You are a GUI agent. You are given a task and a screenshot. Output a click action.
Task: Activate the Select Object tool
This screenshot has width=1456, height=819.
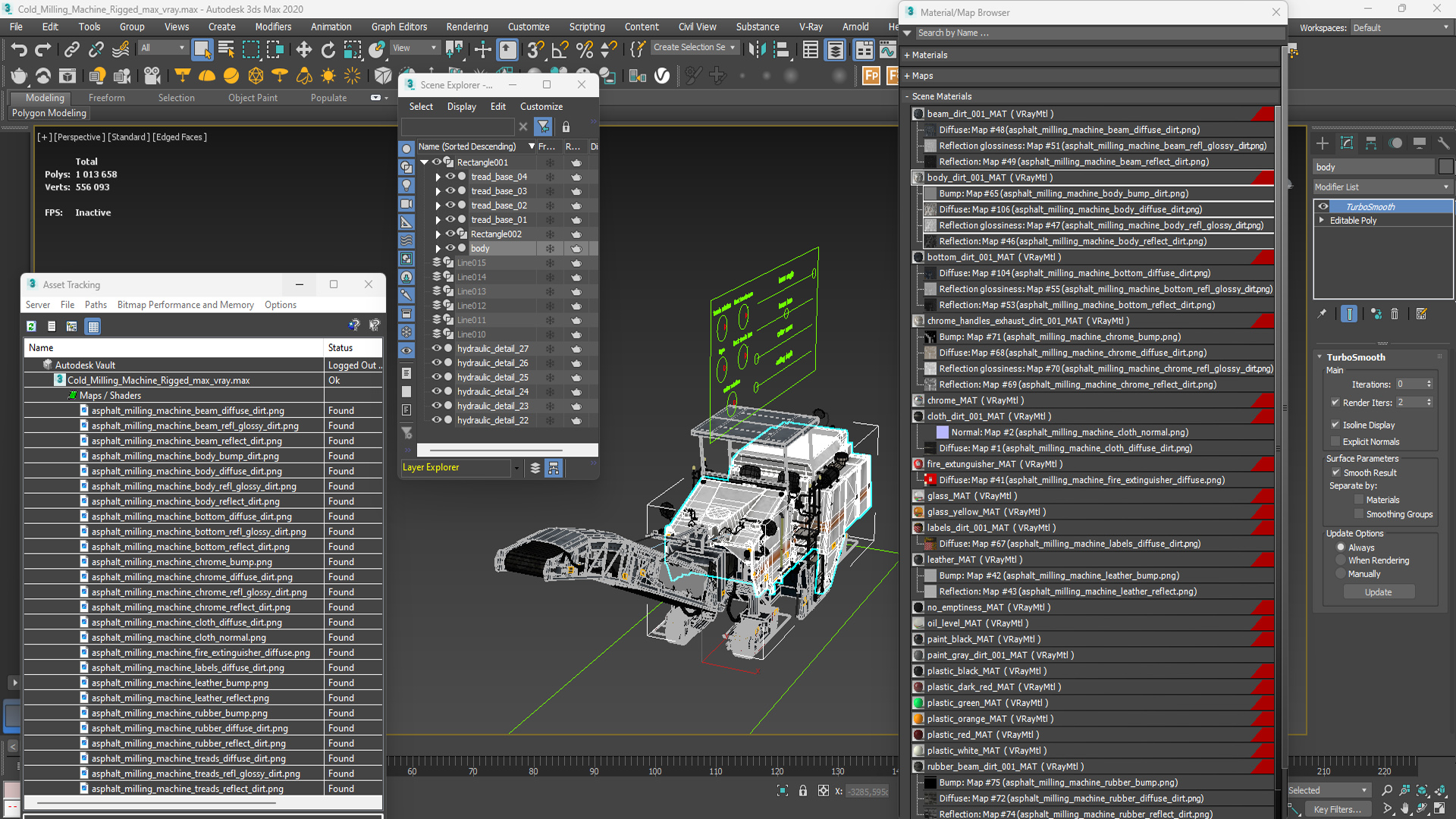[x=202, y=50]
